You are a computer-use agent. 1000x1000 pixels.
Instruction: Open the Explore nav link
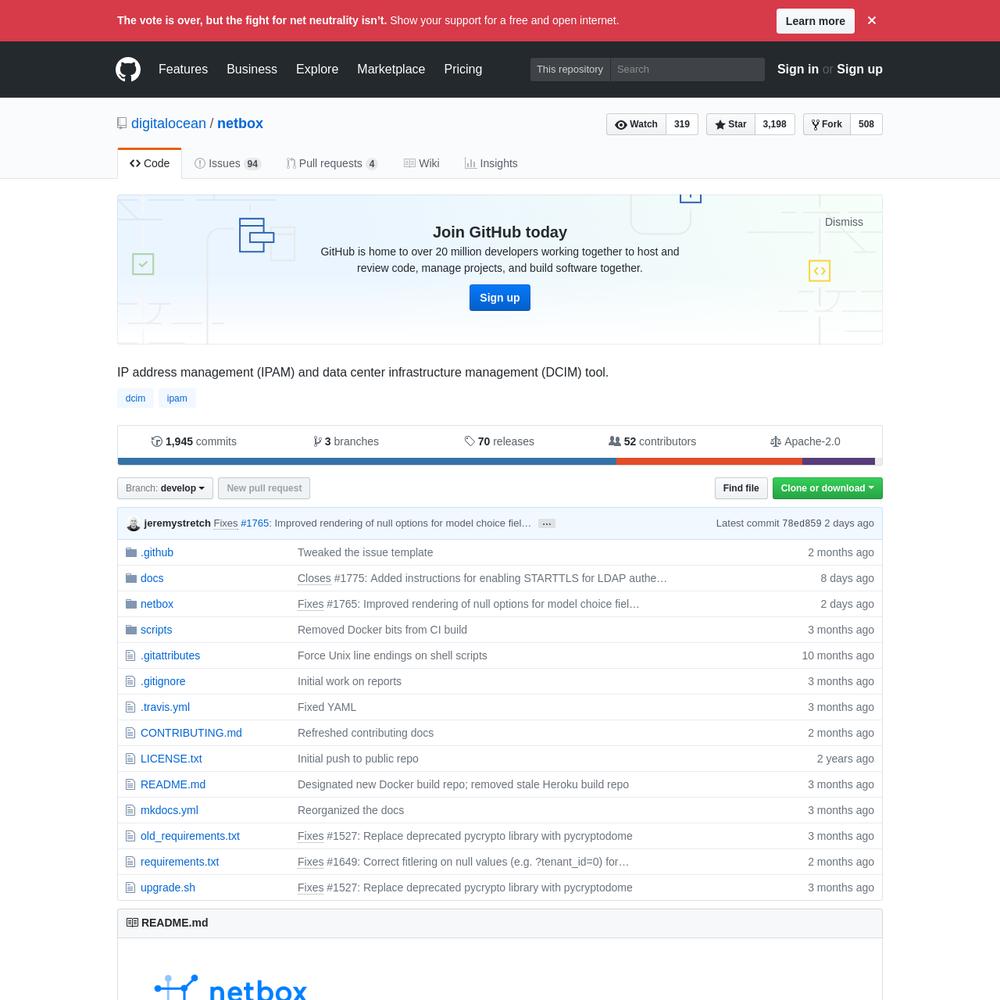pos(317,69)
